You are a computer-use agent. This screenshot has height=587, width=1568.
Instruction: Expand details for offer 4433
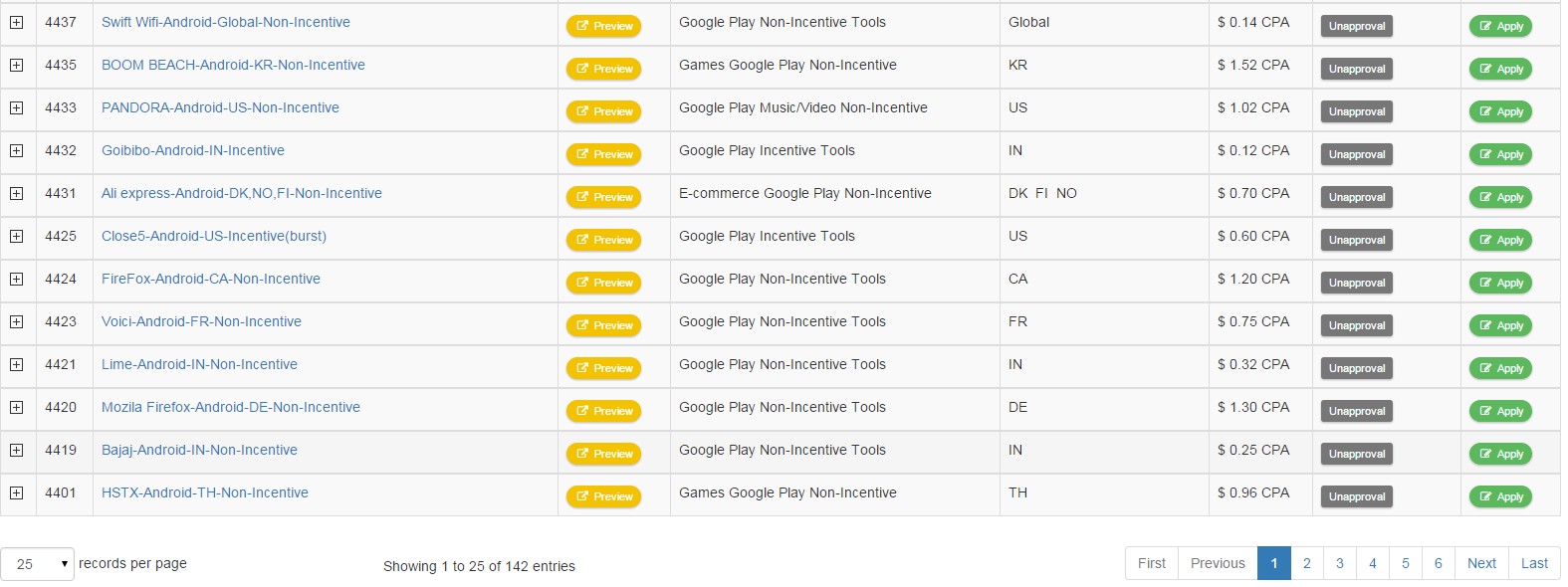point(16,107)
